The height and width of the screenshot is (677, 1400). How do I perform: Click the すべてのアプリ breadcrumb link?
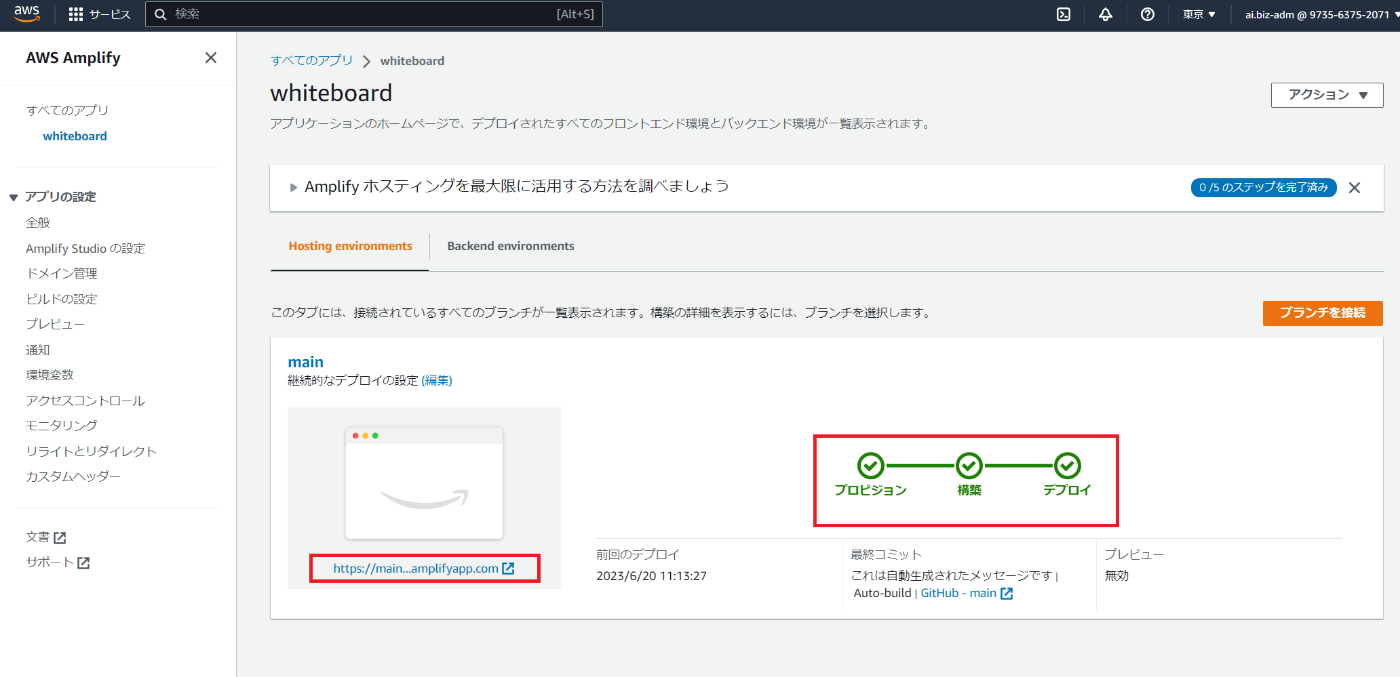pyautogui.click(x=312, y=60)
